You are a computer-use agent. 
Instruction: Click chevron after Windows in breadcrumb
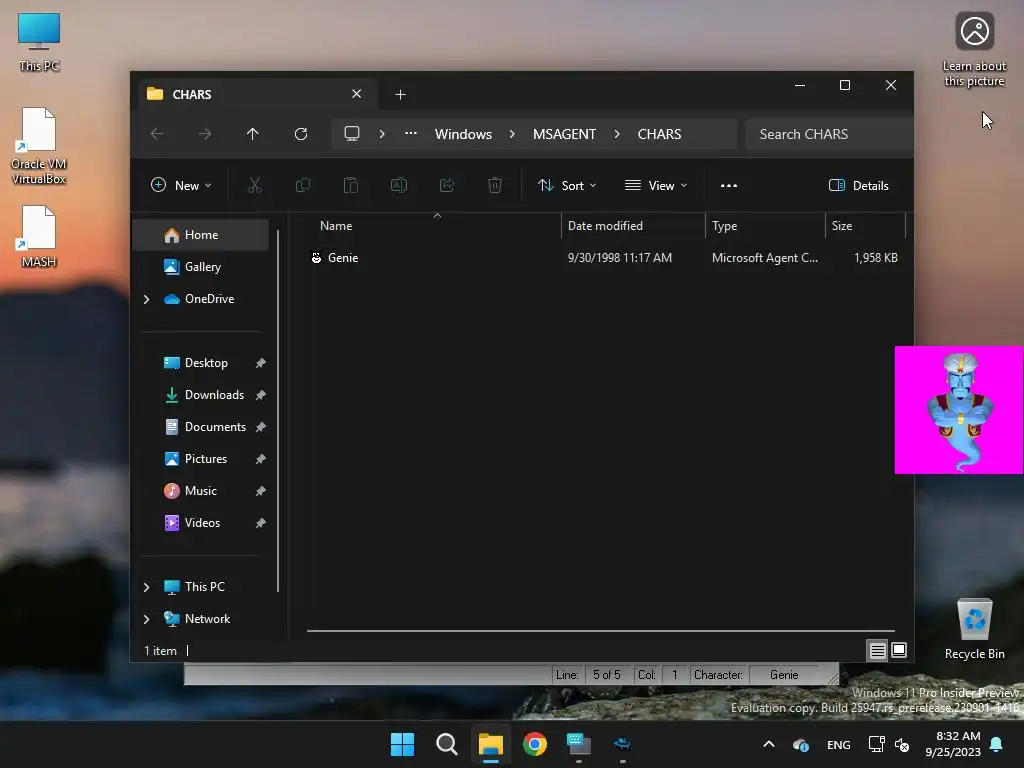point(512,134)
